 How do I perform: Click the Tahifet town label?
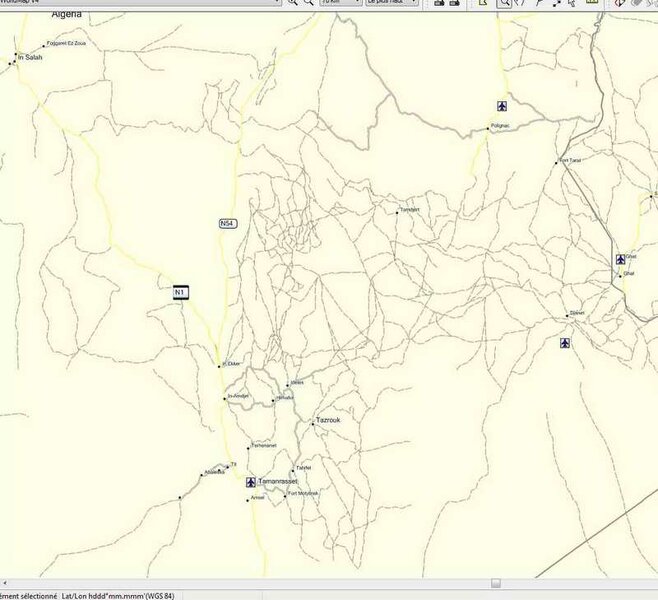point(304,468)
